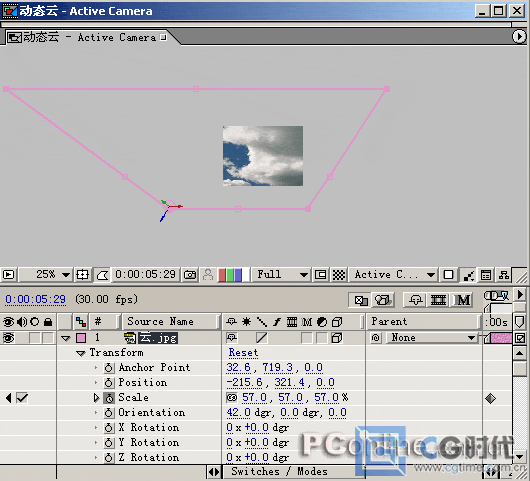The image size is (530, 481).
Task: Toggle Scale keyframe checkbox
Action: pyautogui.click(x=22, y=398)
